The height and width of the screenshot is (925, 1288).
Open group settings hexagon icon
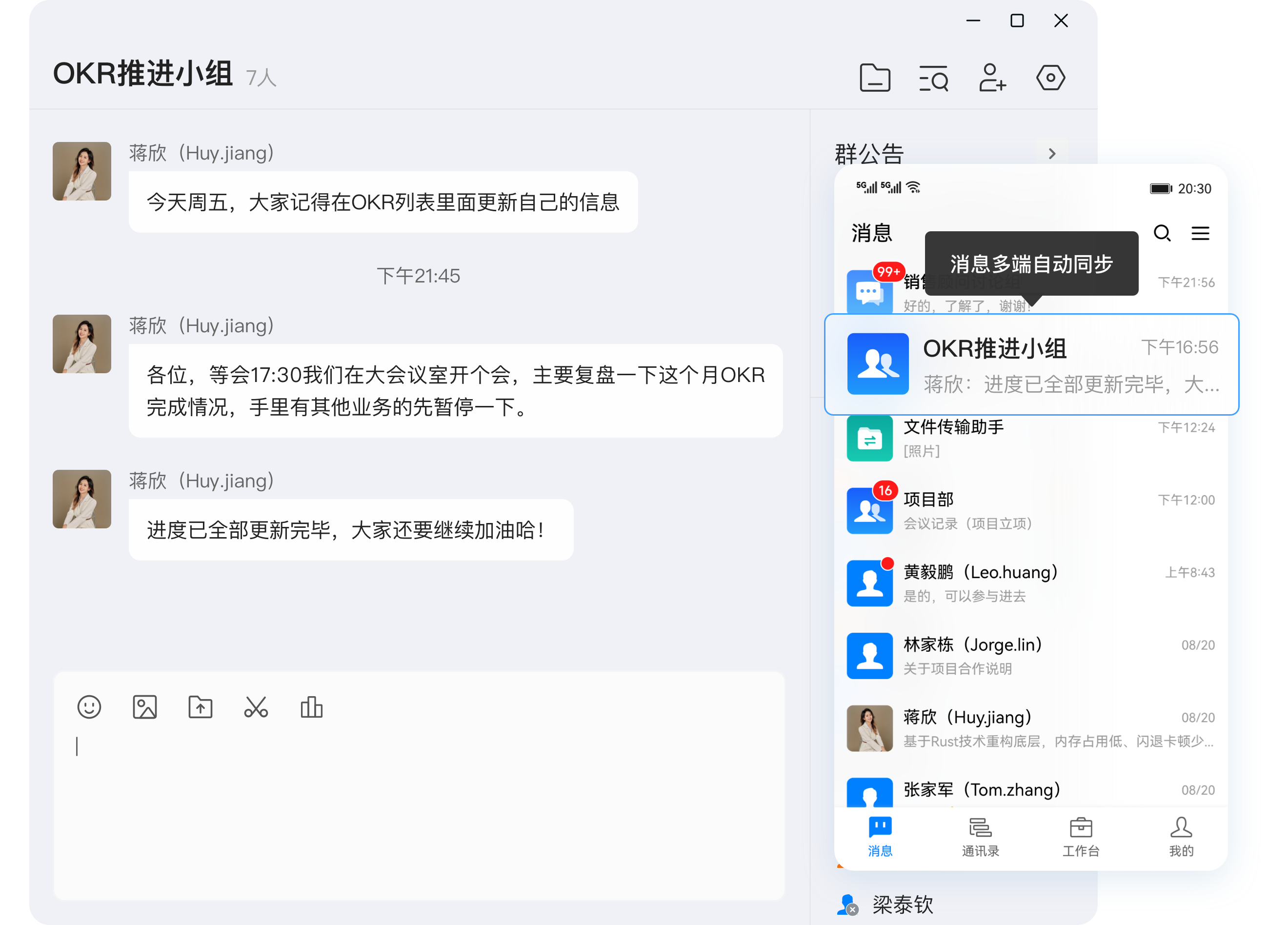click(x=1050, y=78)
